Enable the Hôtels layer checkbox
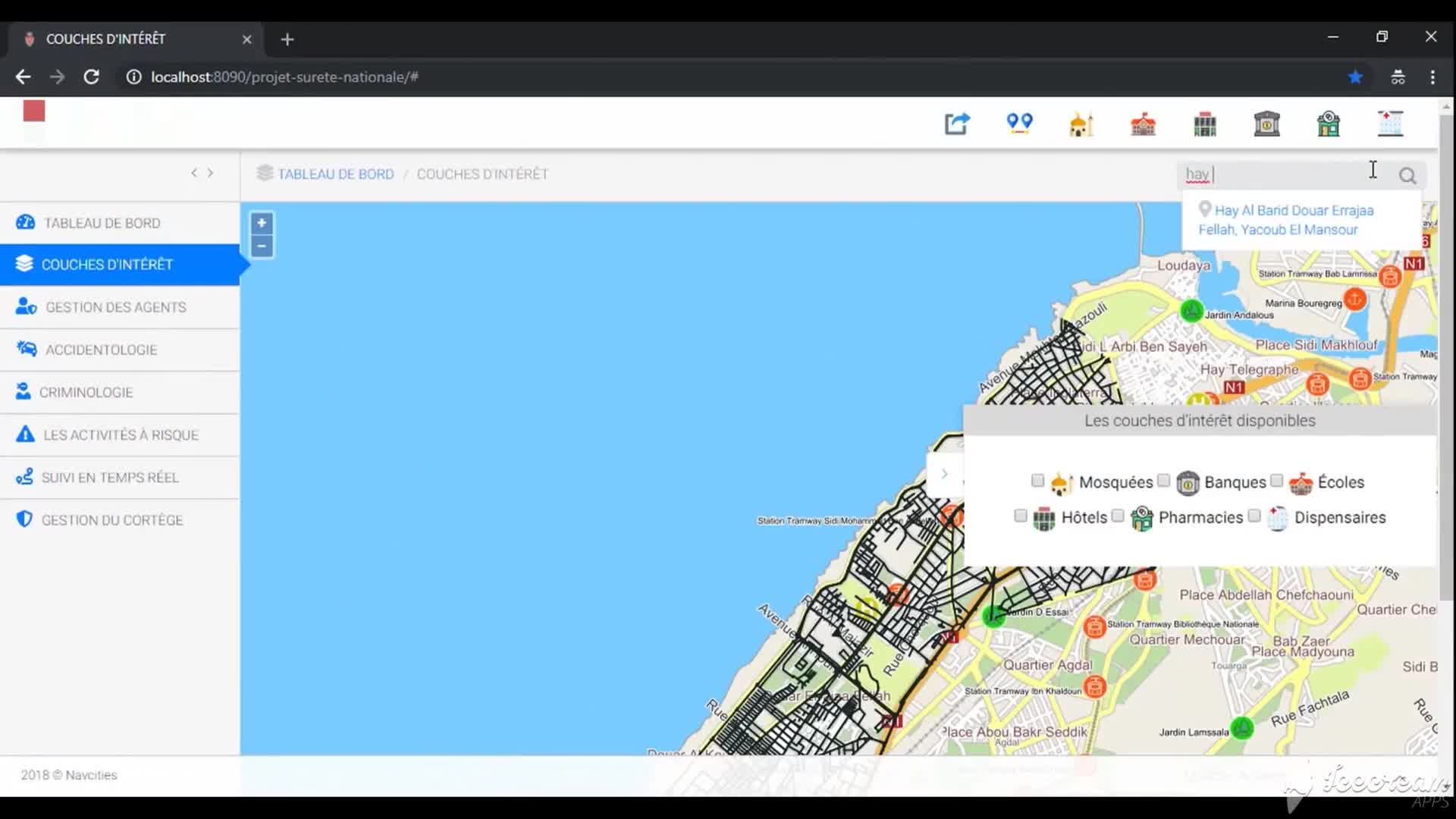Image resolution: width=1456 pixels, height=819 pixels. (x=1020, y=516)
